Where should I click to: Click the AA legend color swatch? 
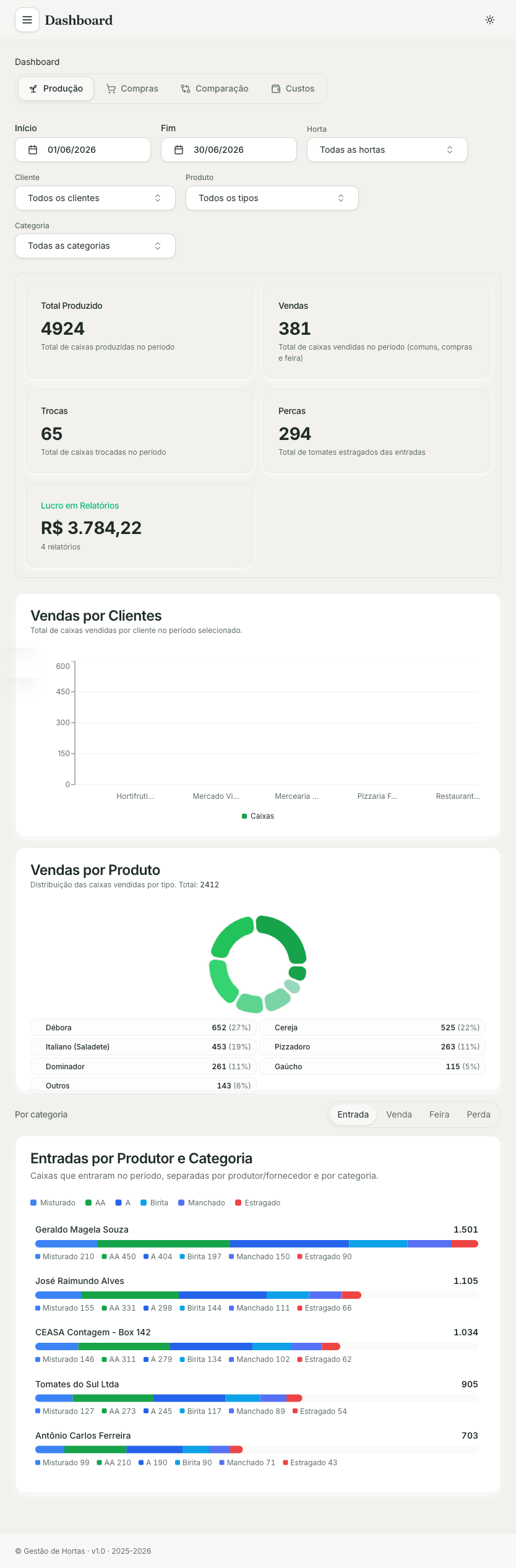click(x=88, y=1203)
